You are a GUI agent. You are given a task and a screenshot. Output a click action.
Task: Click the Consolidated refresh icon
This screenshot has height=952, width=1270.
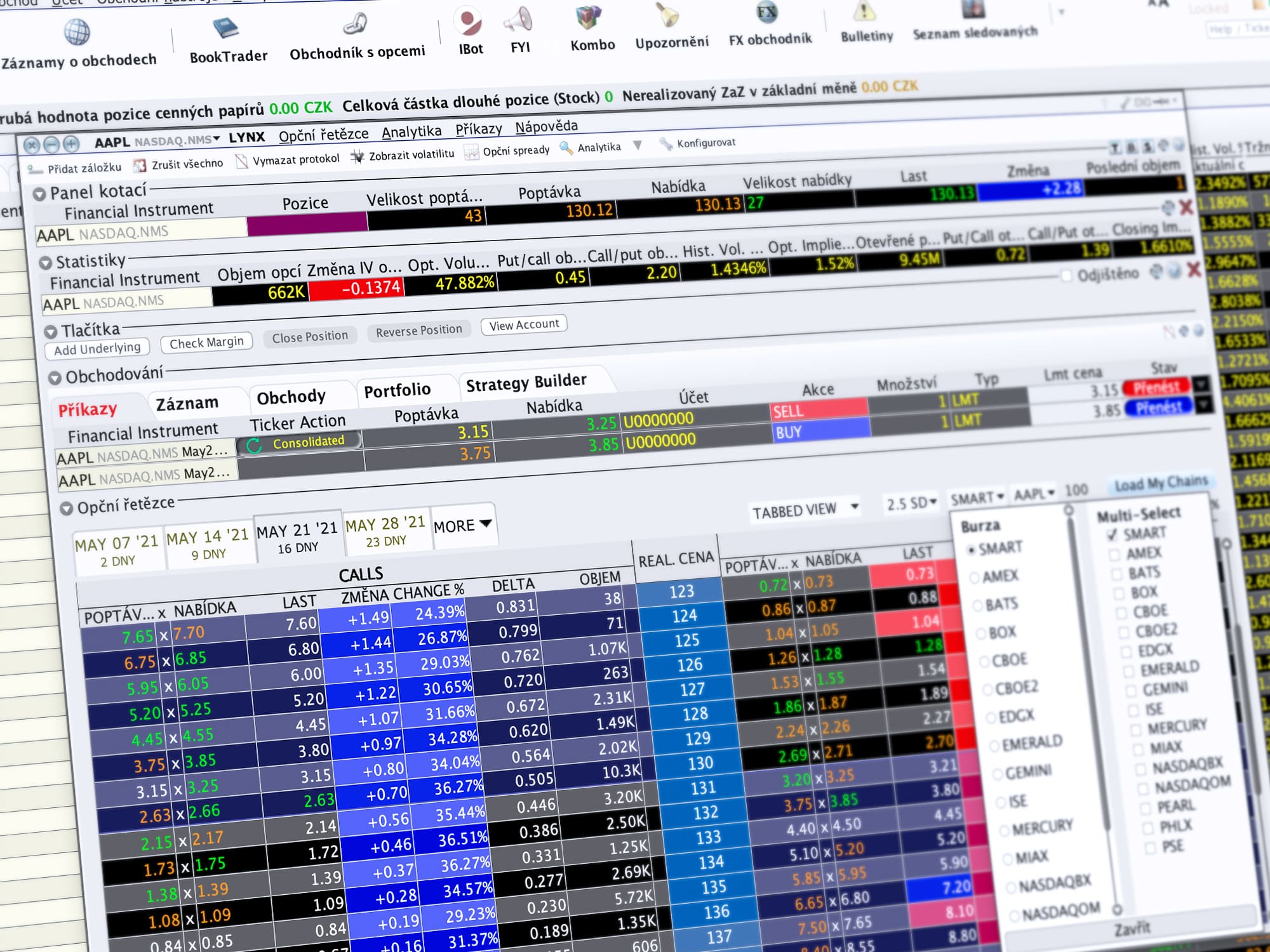point(254,446)
